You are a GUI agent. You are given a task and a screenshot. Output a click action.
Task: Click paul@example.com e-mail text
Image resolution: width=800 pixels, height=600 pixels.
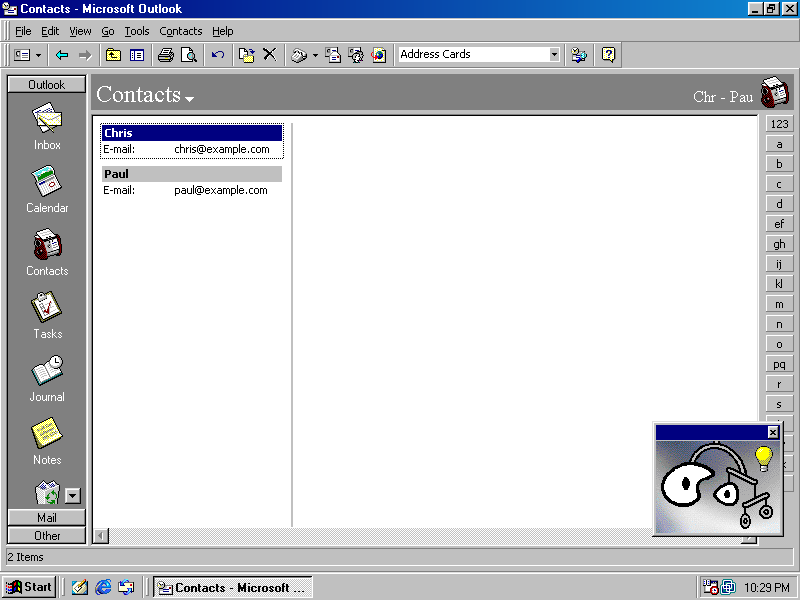point(220,190)
